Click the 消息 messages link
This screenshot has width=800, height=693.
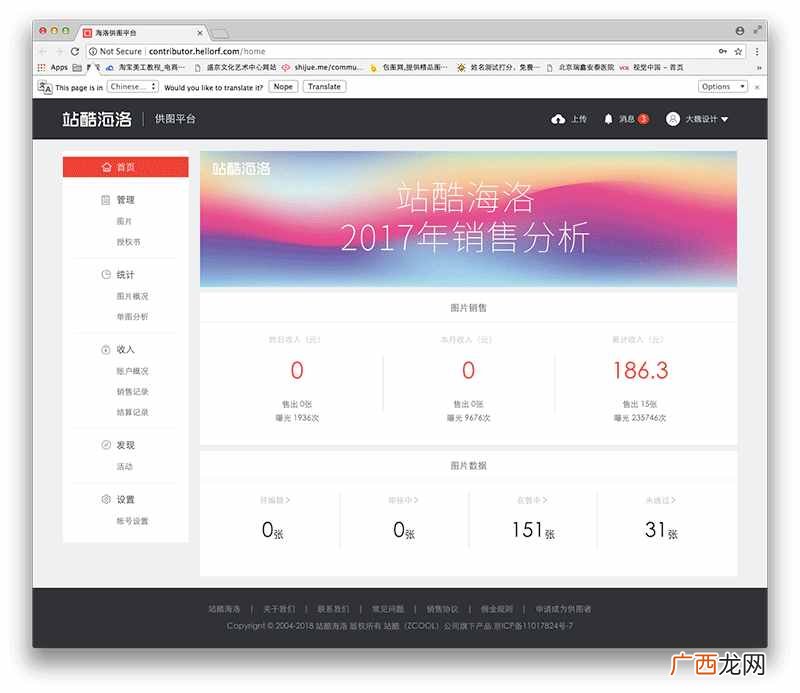point(627,119)
